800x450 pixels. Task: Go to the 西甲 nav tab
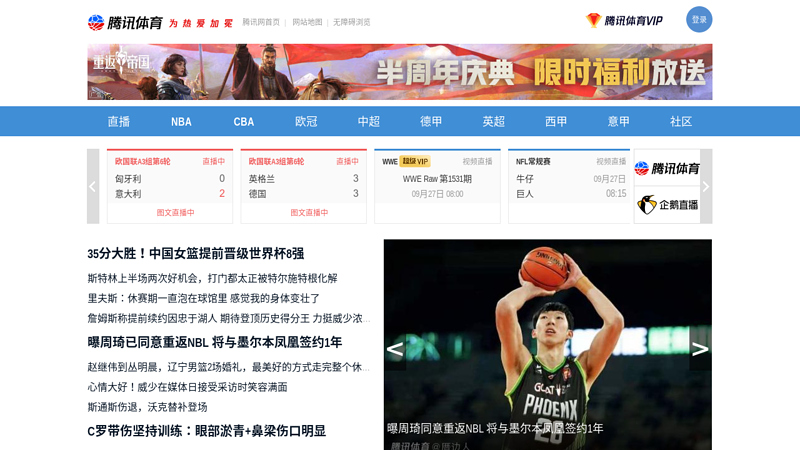[556, 121]
